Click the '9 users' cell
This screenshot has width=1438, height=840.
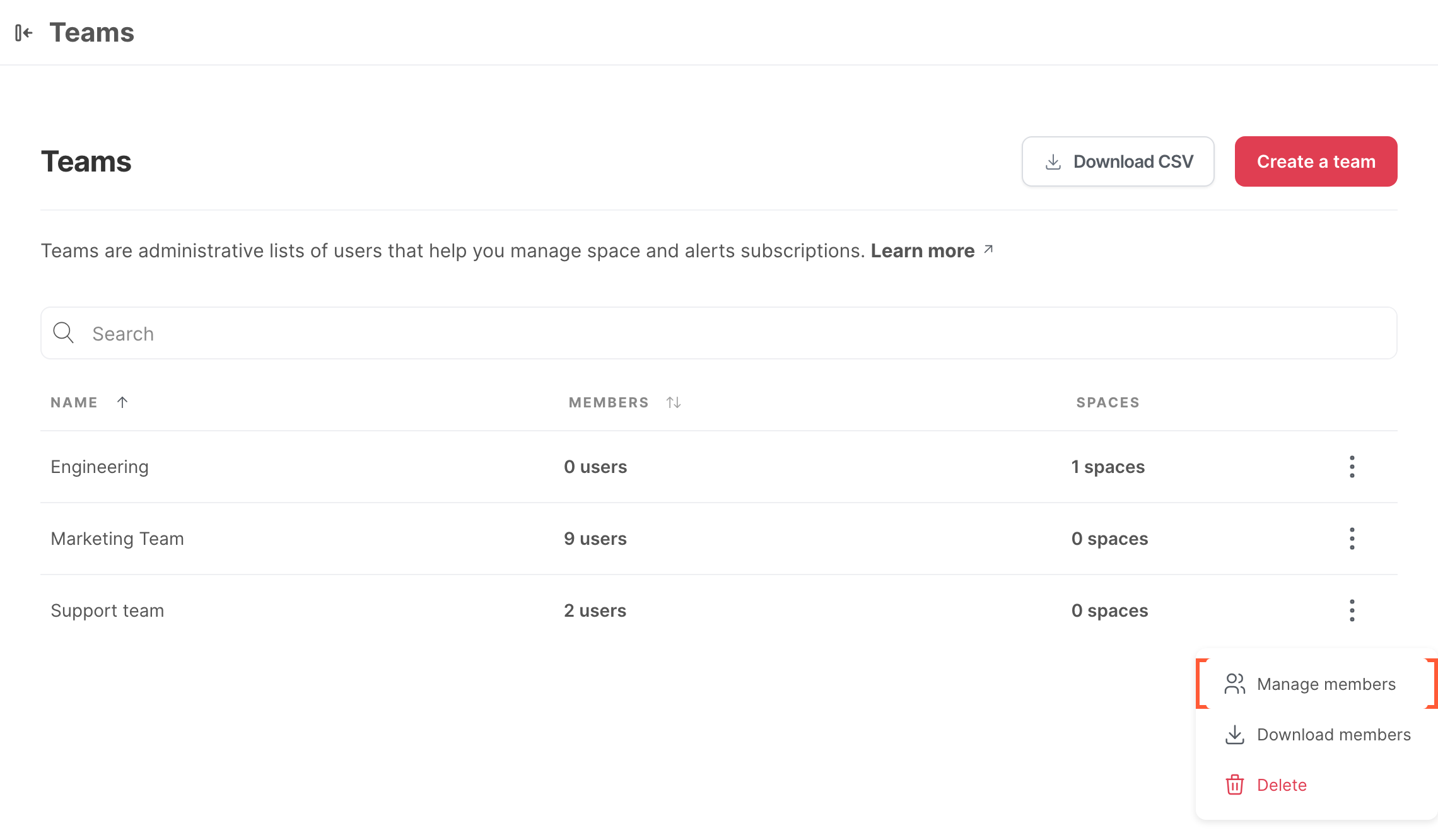pos(595,539)
